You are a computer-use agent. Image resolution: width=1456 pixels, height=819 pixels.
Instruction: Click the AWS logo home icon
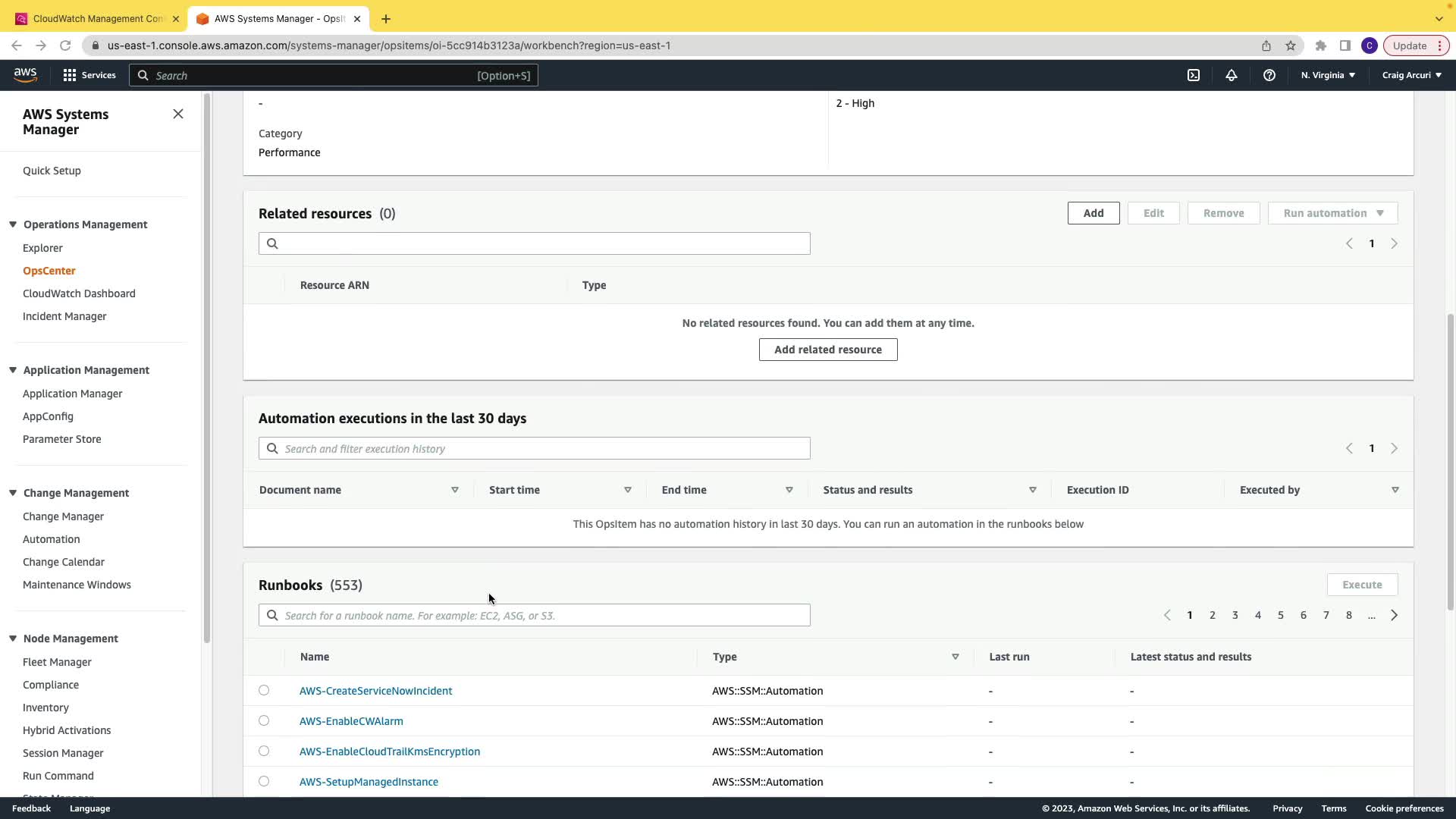coord(25,74)
